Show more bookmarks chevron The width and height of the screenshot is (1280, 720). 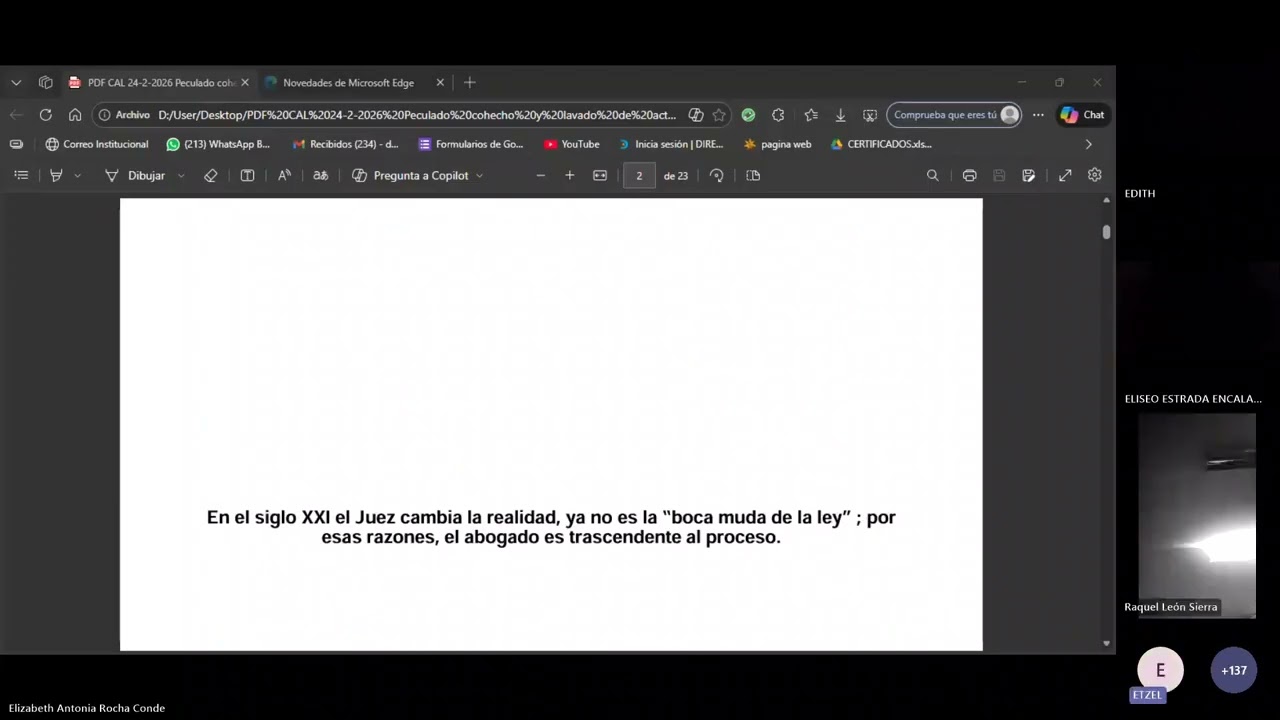point(1088,144)
